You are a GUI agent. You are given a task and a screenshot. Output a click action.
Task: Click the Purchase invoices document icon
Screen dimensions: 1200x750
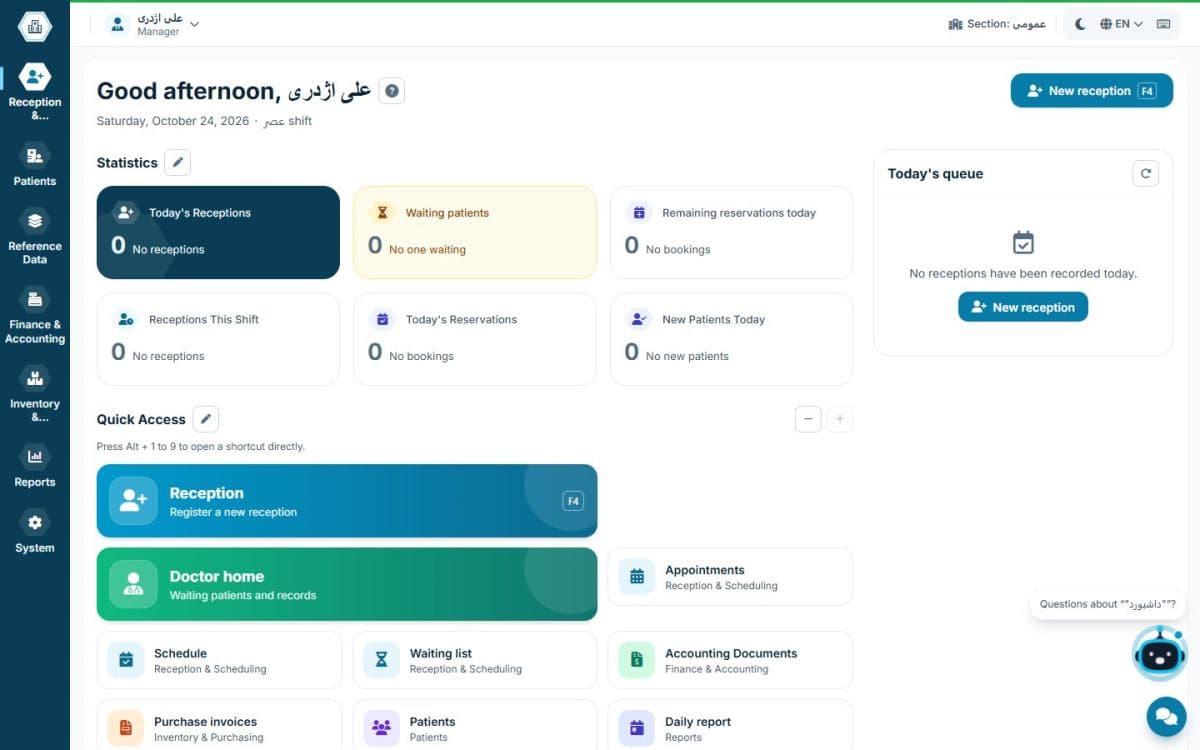126,728
